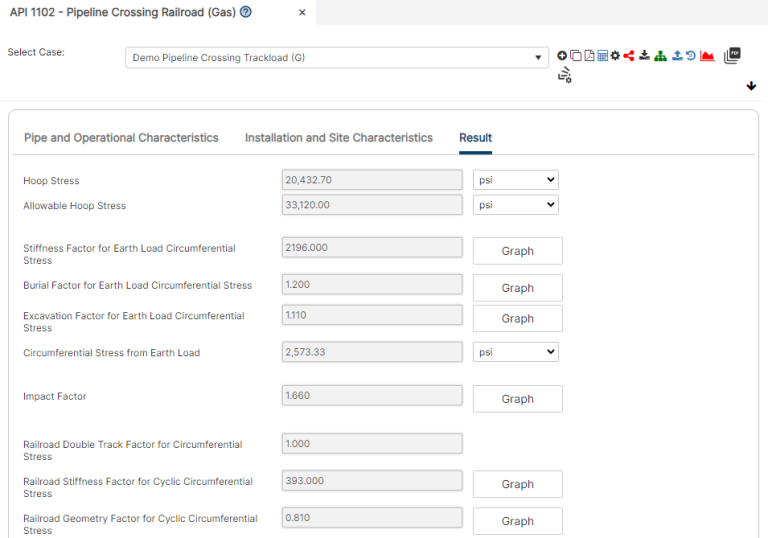Click the Hoop Stress value field
The image size is (768, 538).
click(x=372, y=180)
